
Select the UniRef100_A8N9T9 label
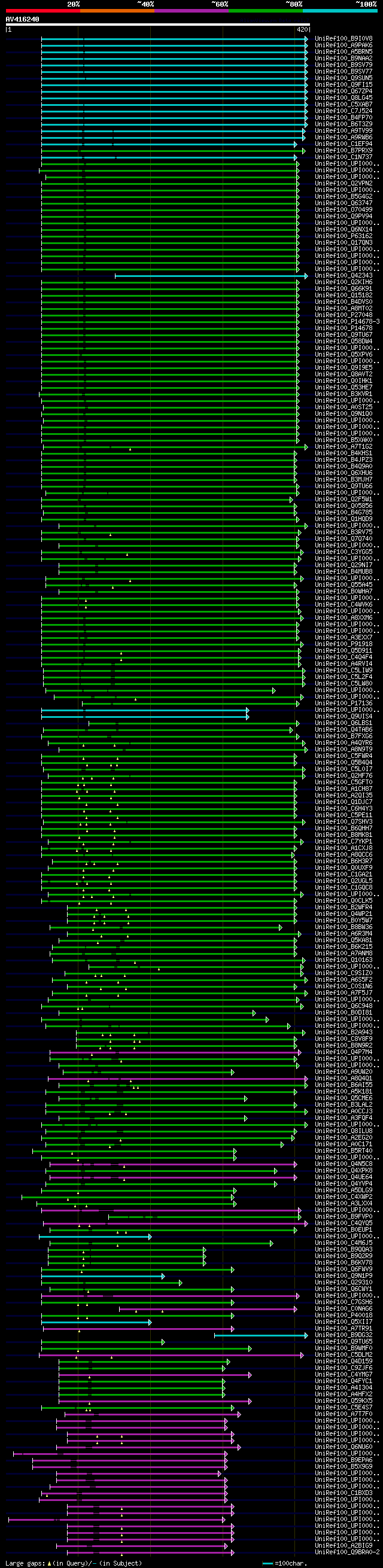coord(344,750)
